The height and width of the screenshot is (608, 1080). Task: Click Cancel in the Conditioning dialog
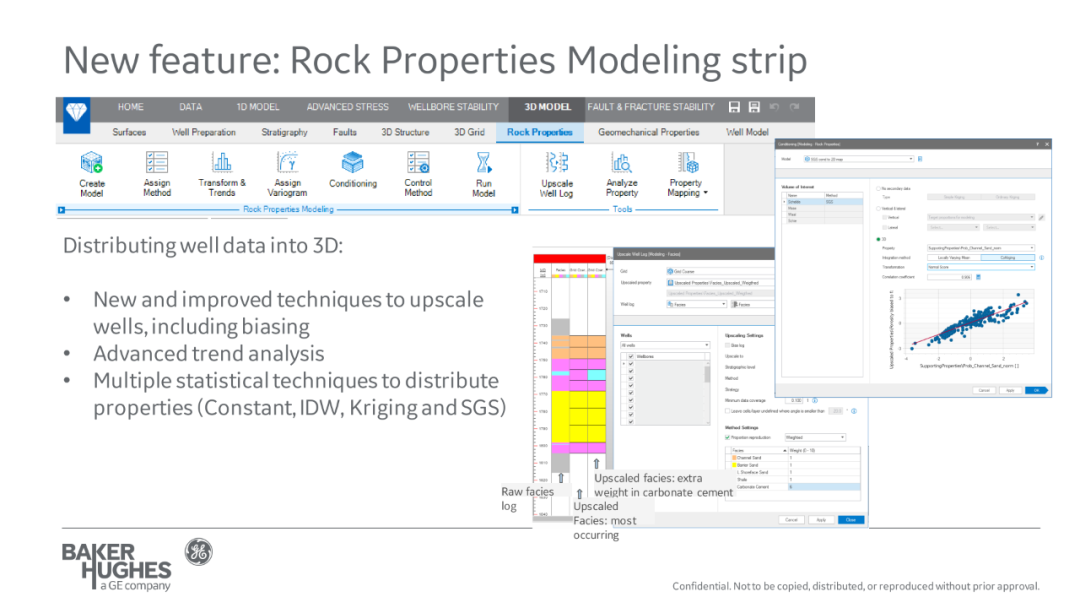(x=984, y=390)
